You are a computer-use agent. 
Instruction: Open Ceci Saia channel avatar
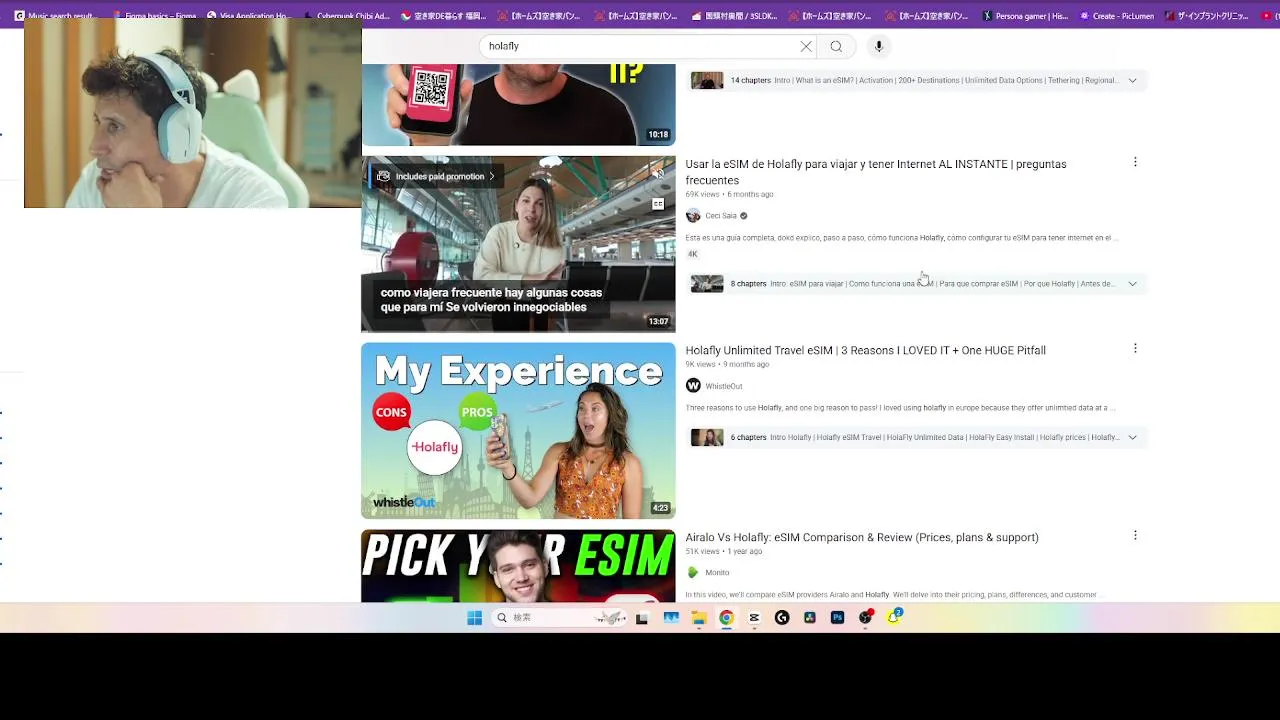pos(693,216)
